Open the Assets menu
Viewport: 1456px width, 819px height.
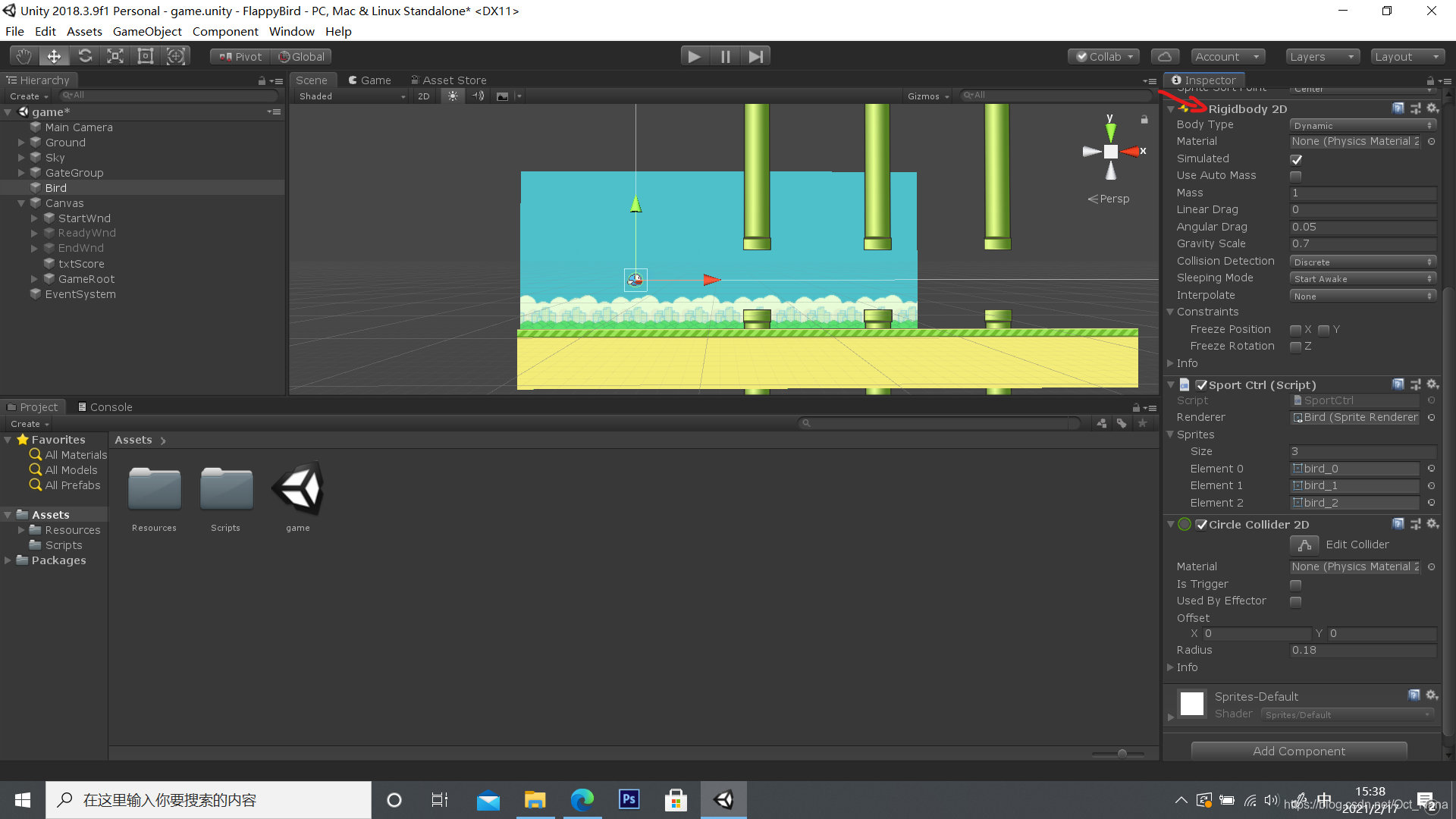[x=84, y=31]
